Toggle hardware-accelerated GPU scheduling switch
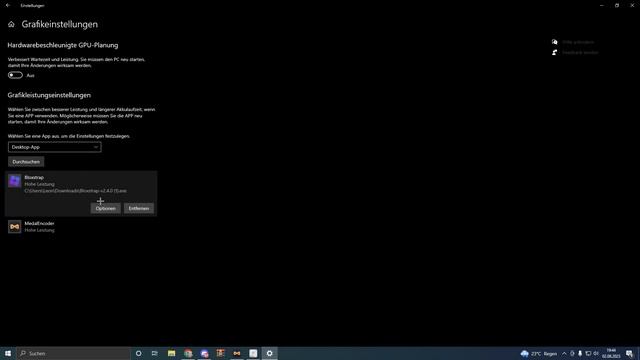 click(15, 75)
